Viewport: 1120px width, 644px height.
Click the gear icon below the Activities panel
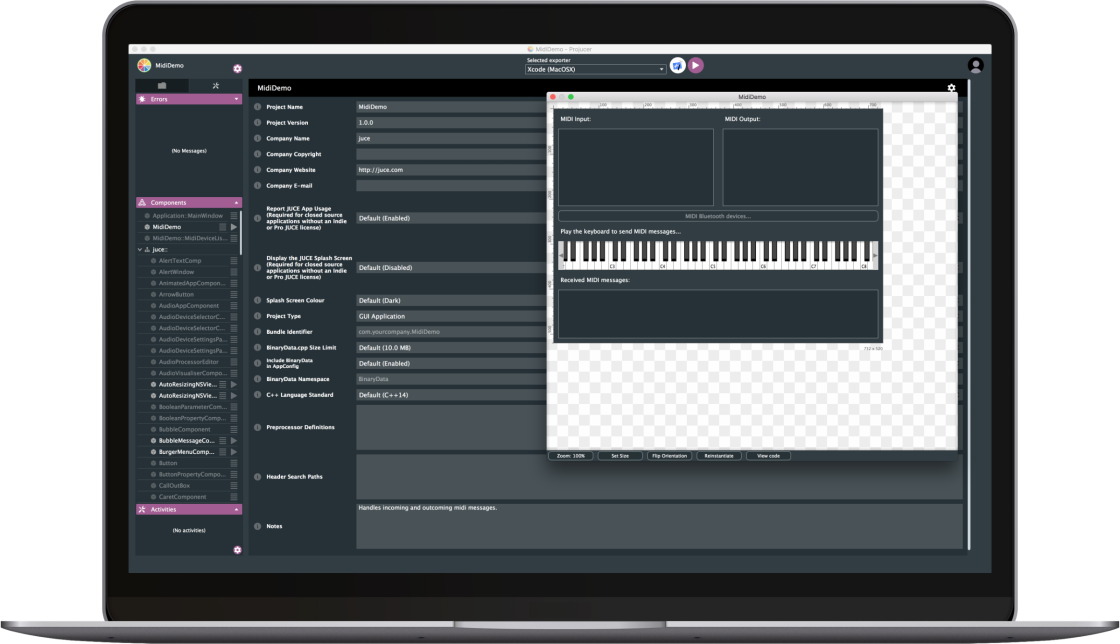tap(237, 549)
